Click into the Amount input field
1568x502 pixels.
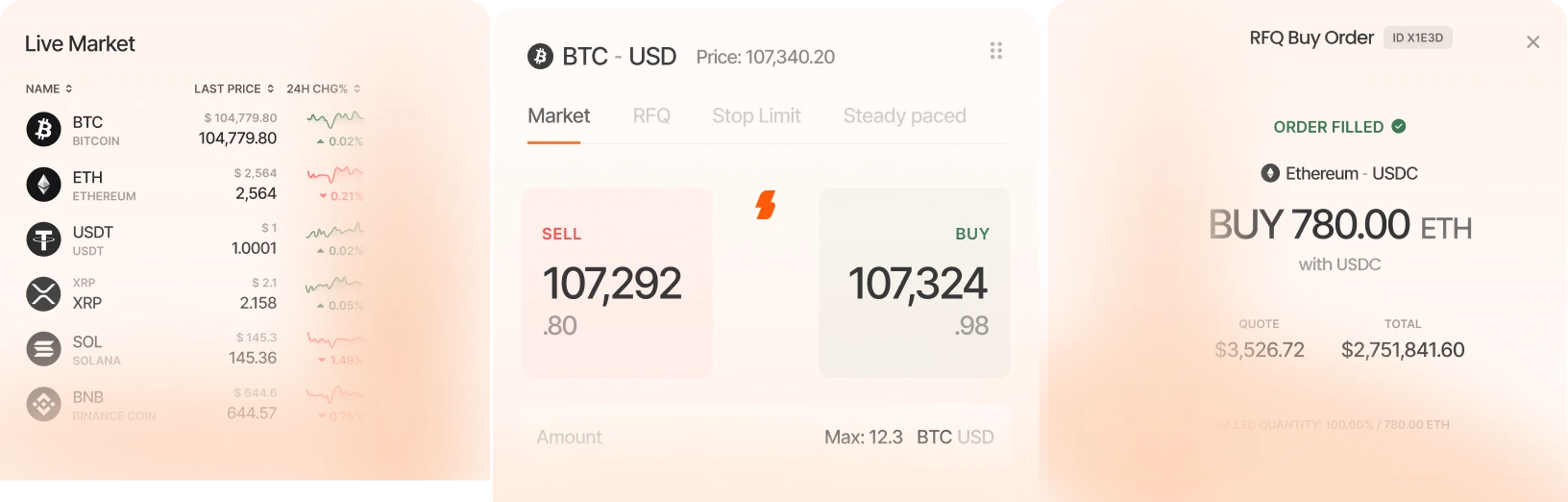tap(766, 437)
